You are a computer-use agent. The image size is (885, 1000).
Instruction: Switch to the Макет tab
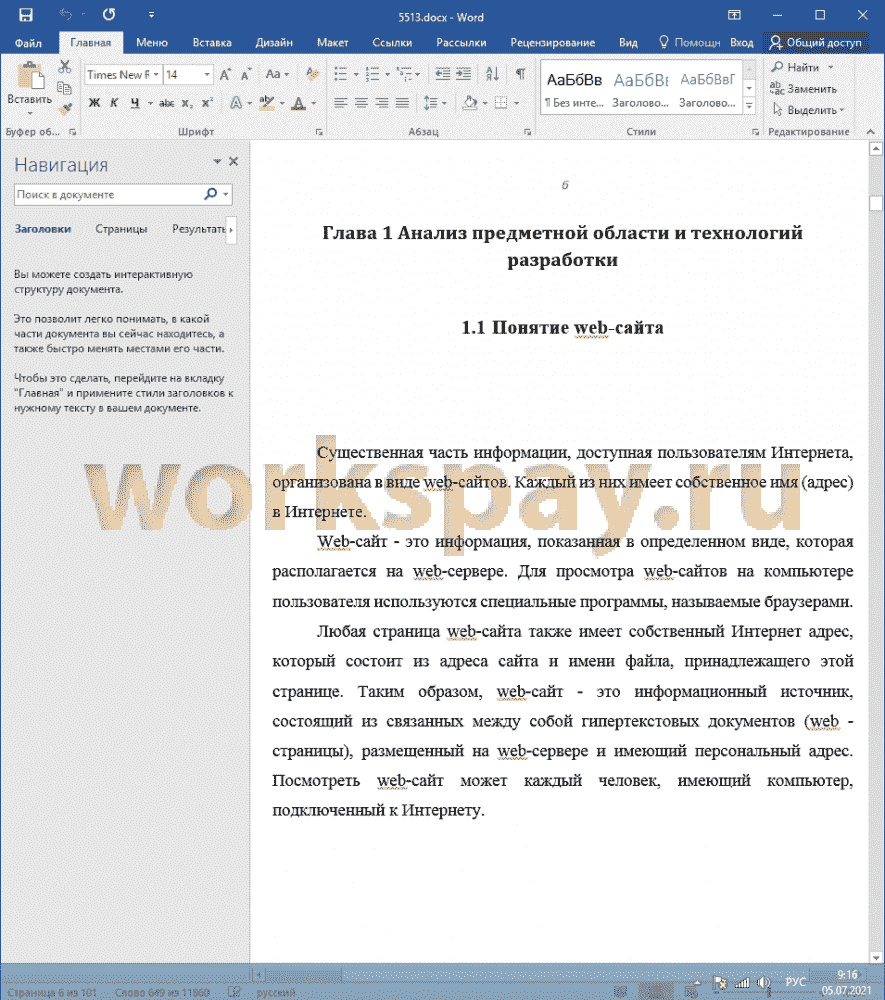tap(333, 43)
